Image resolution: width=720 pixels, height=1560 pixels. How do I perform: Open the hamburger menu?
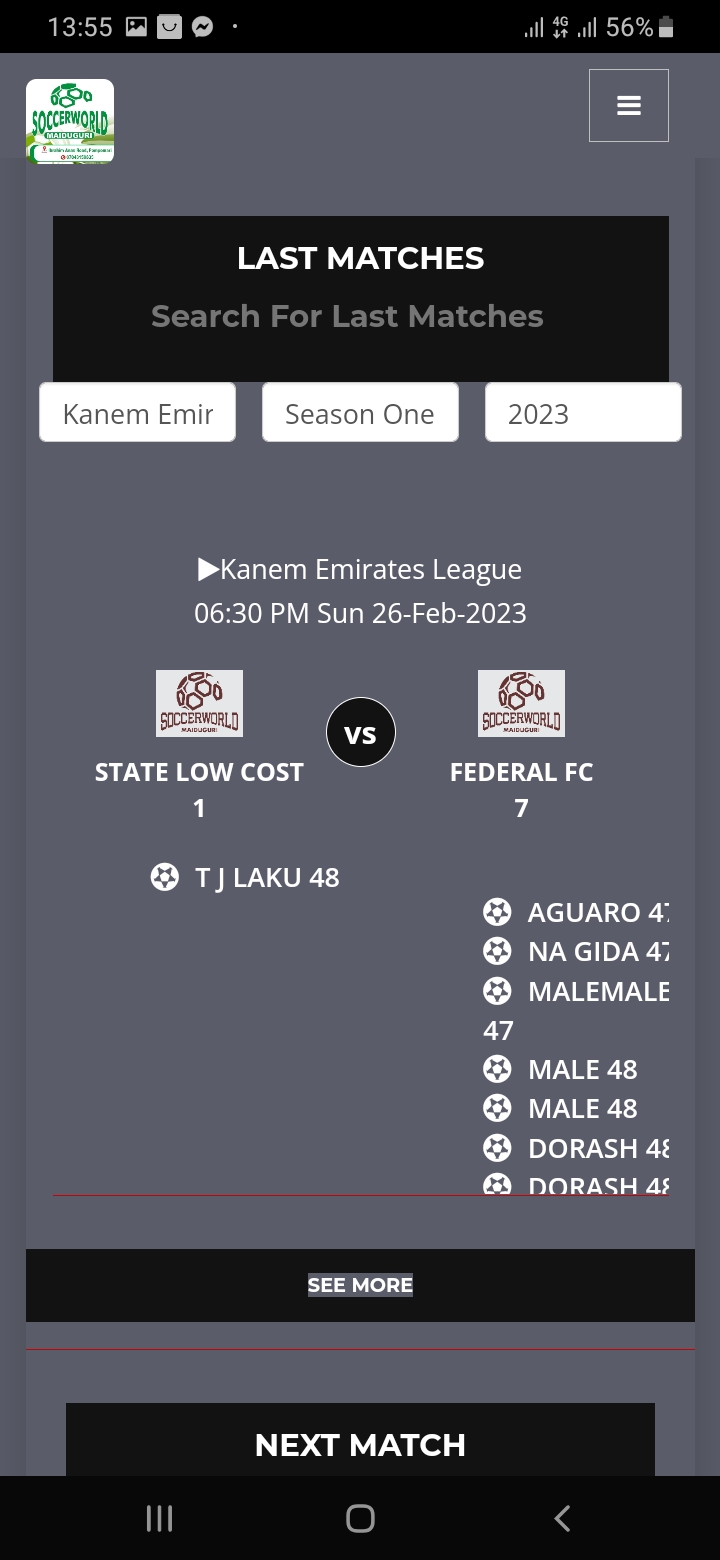coord(628,105)
